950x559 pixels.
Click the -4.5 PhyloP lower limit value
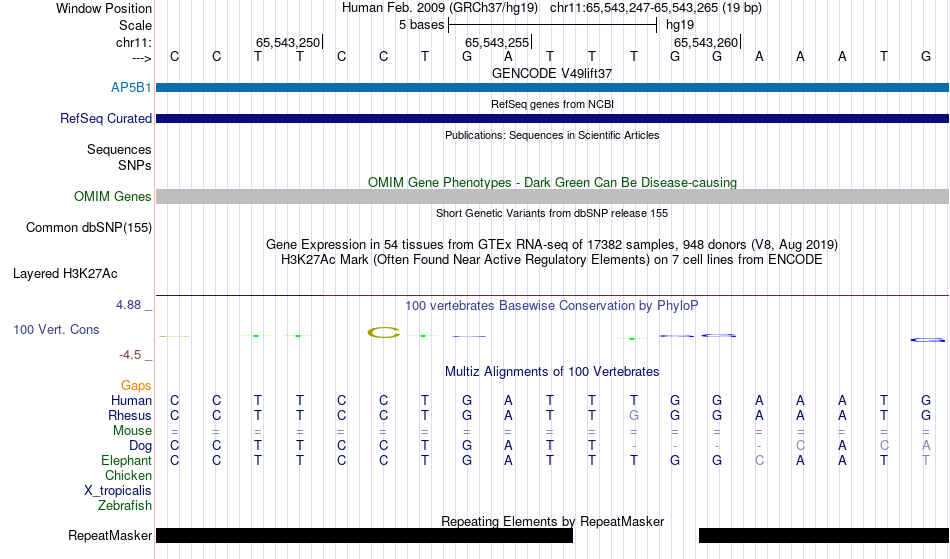click(130, 355)
